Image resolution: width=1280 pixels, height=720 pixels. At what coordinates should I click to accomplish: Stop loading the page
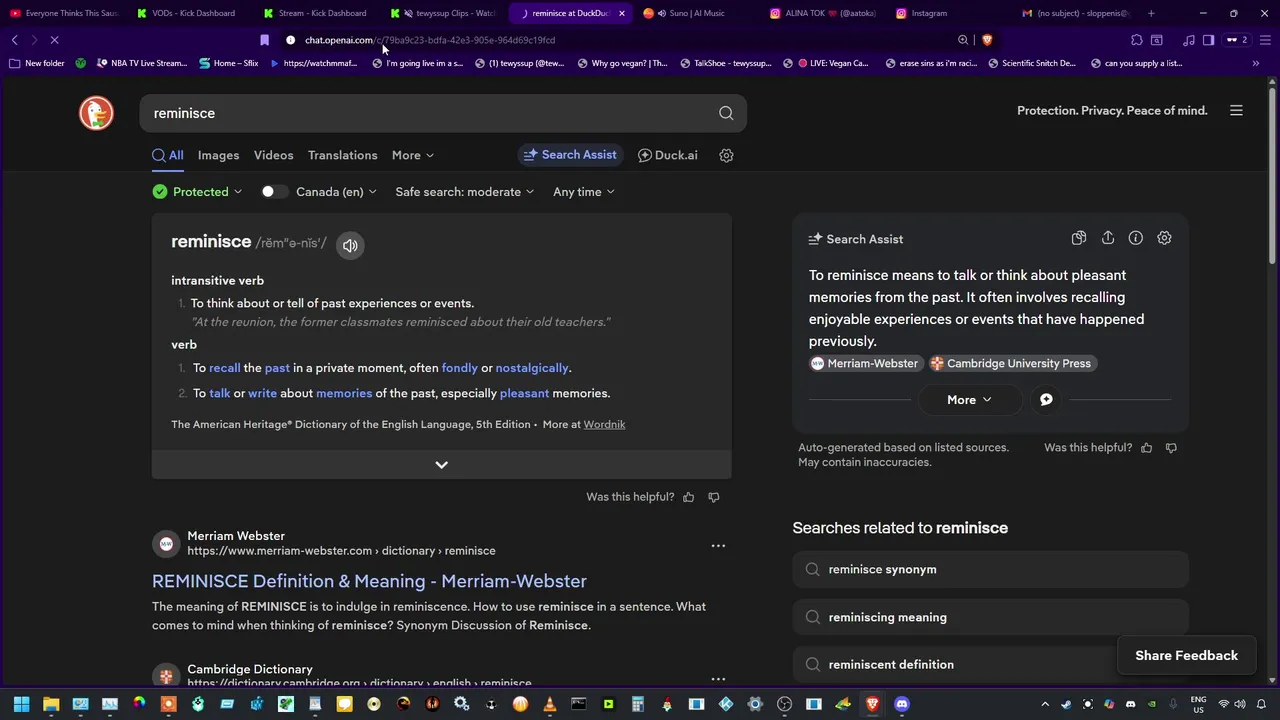pyautogui.click(x=55, y=40)
